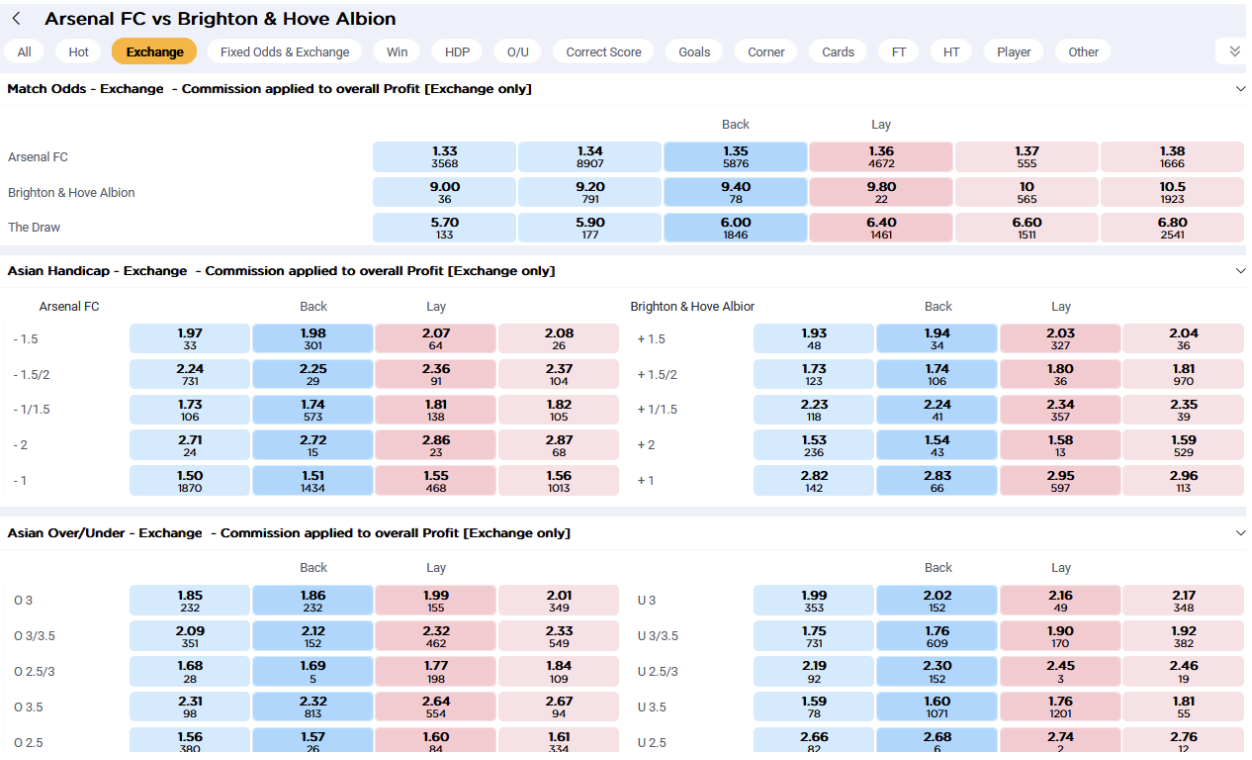
Task: Back The Draw at 6.00
Action: pyautogui.click(x=735, y=227)
